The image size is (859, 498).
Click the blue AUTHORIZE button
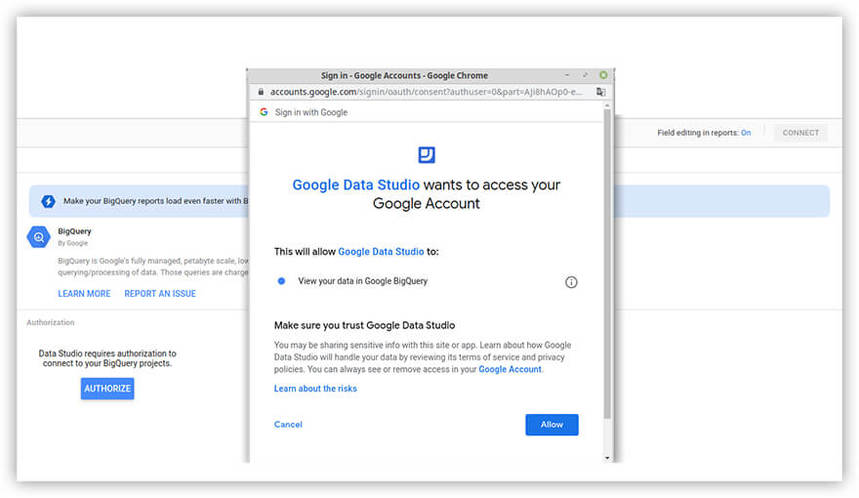(107, 388)
